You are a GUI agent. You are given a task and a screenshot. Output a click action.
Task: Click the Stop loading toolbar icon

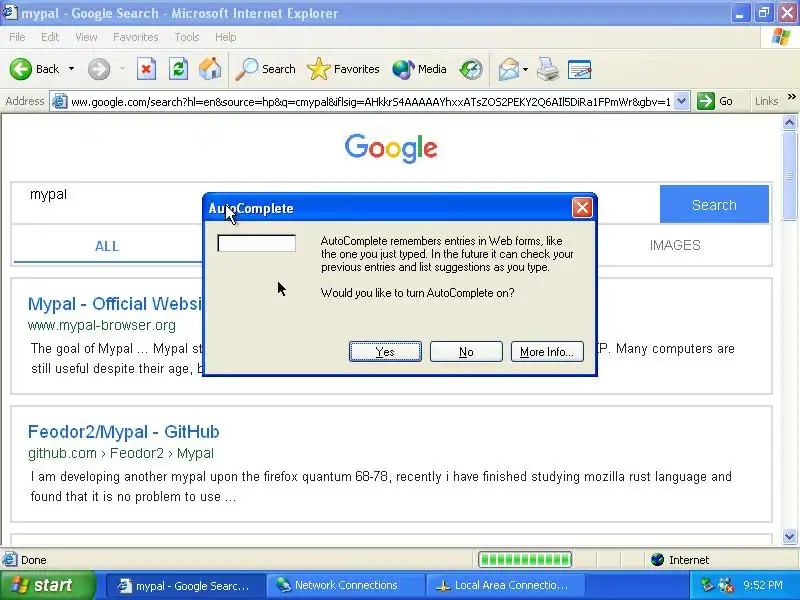click(146, 69)
